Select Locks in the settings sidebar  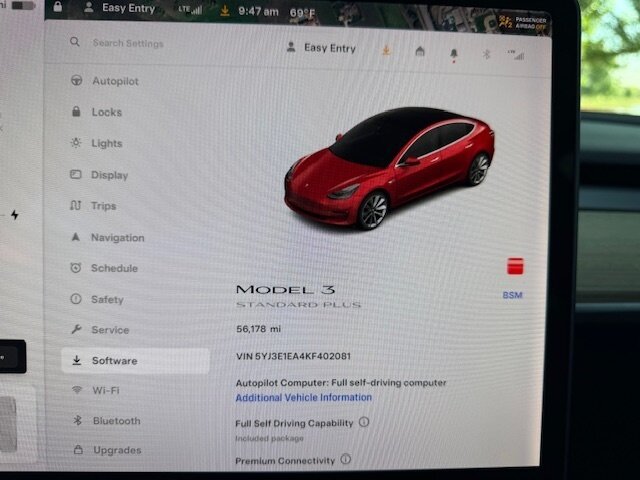coord(106,113)
